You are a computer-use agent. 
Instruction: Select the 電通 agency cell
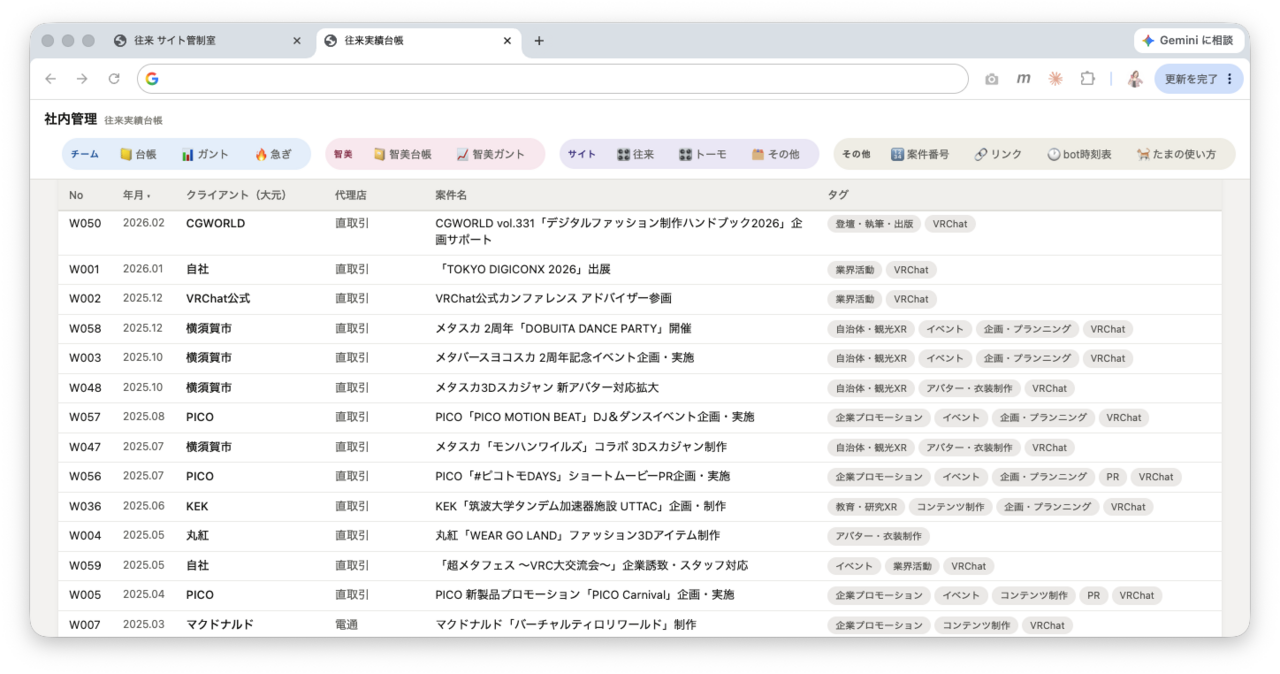346,624
